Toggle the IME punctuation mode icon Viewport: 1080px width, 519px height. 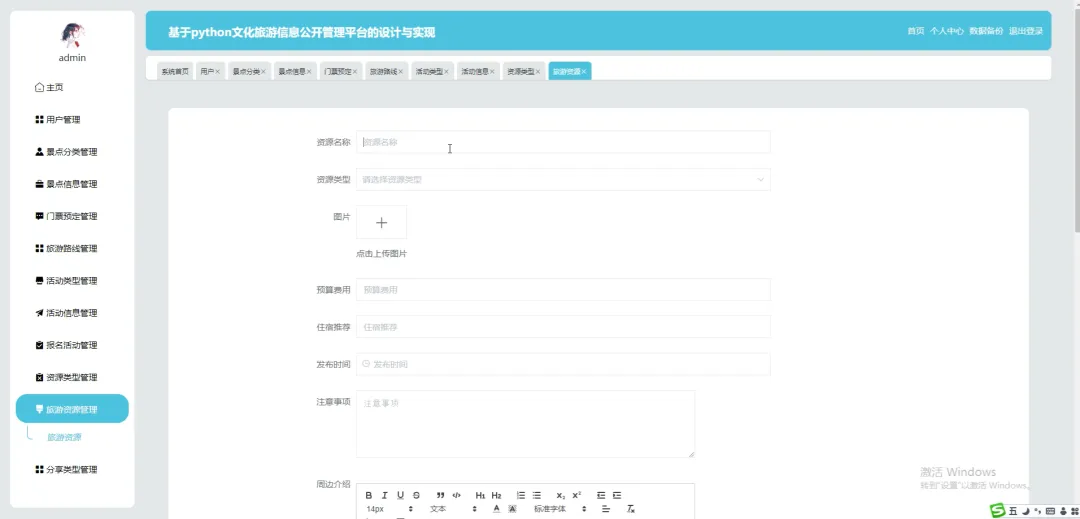[x=1037, y=511]
